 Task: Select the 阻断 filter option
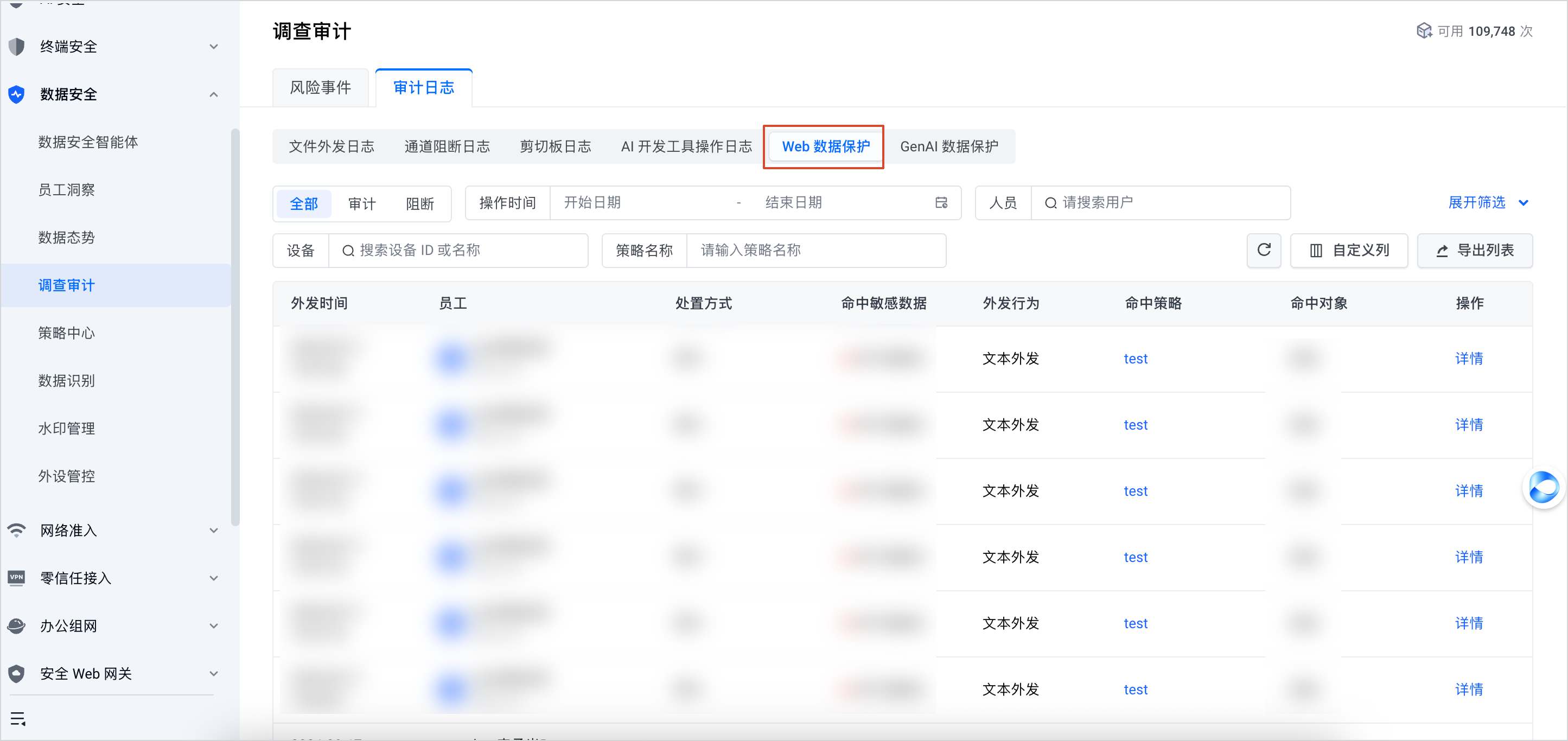(420, 203)
